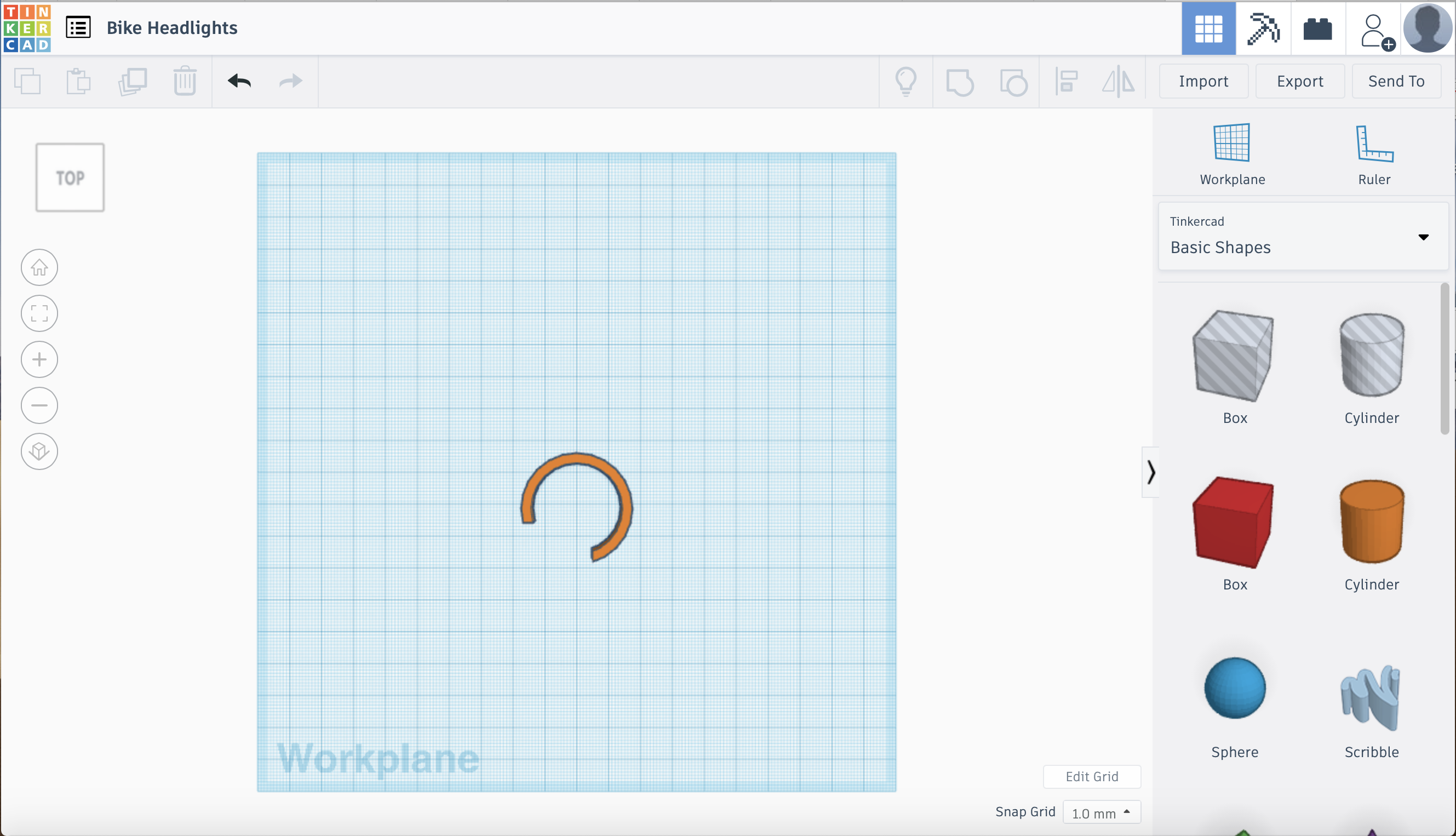Click the light bulb visibility icon
1456x836 pixels.
[x=906, y=82]
